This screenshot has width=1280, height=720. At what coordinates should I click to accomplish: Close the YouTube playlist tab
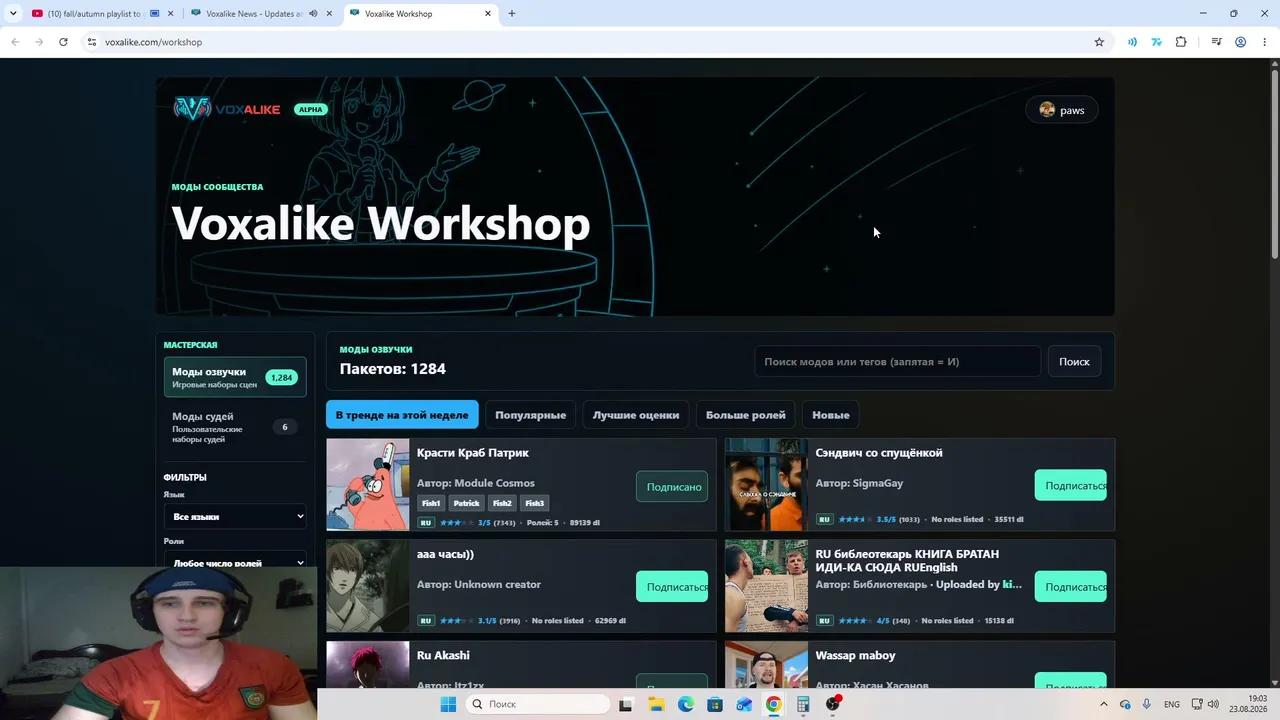[170, 14]
